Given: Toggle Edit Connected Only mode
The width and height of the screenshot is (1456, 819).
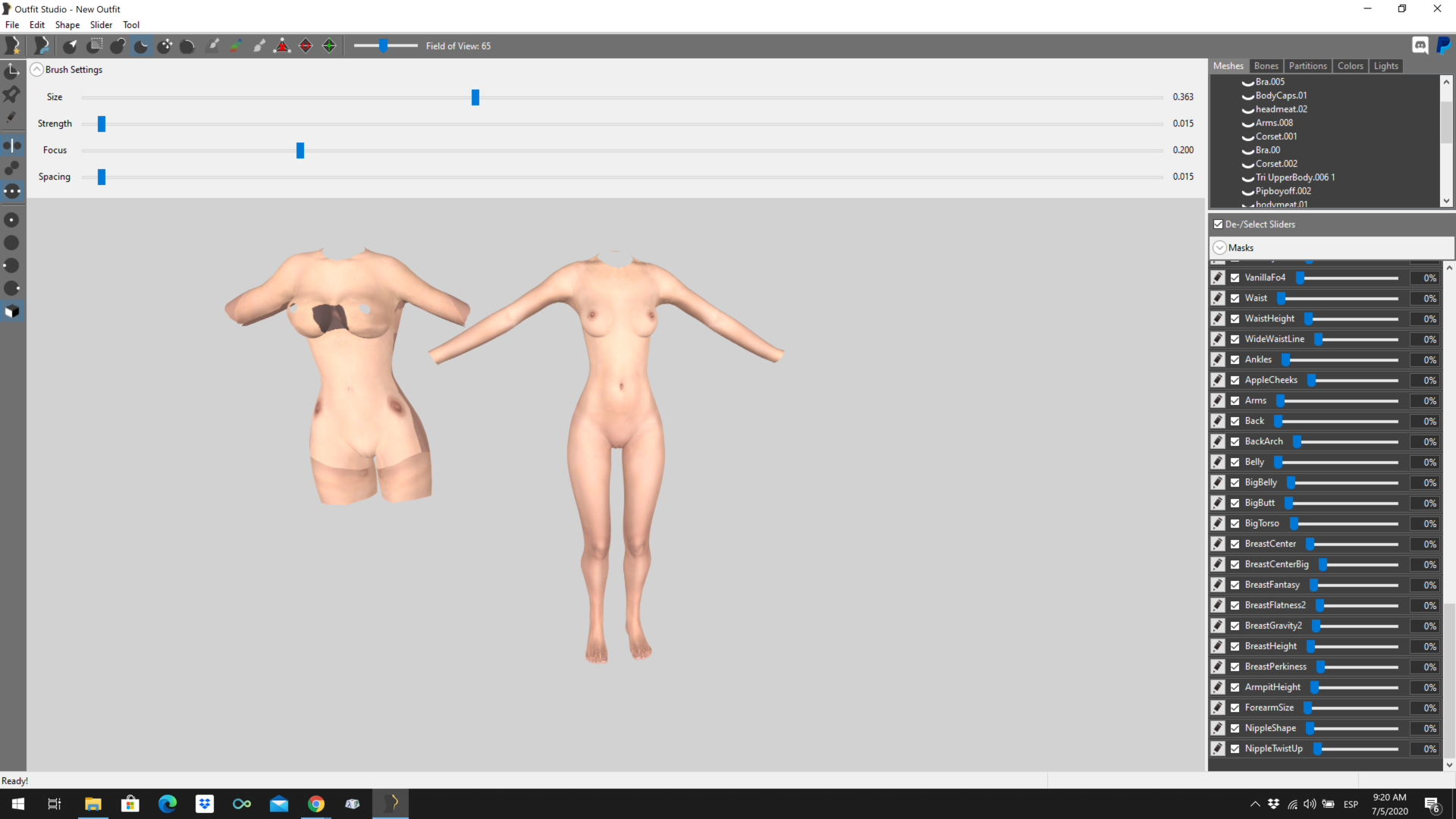Looking at the screenshot, I should (12, 168).
